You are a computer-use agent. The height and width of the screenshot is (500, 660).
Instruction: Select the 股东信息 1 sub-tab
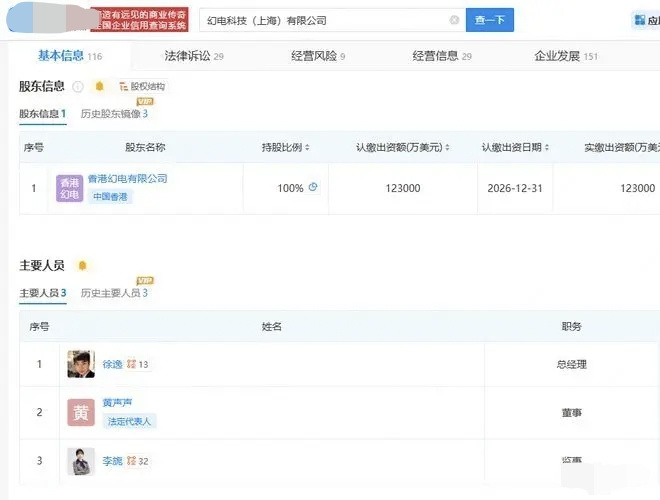point(43,114)
